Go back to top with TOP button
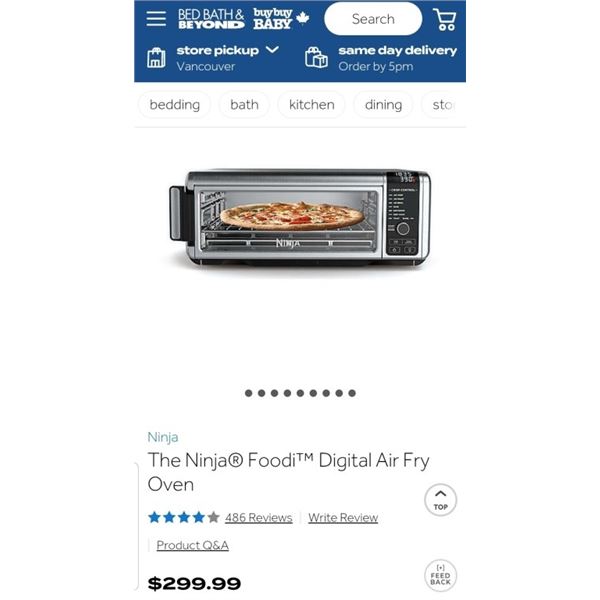The height and width of the screenshot is (600, 600). [440, 499]
